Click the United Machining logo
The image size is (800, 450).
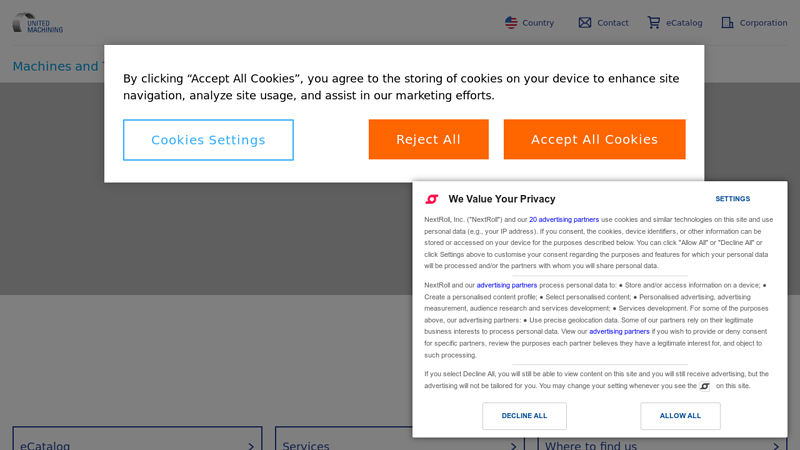coord(38,22)
